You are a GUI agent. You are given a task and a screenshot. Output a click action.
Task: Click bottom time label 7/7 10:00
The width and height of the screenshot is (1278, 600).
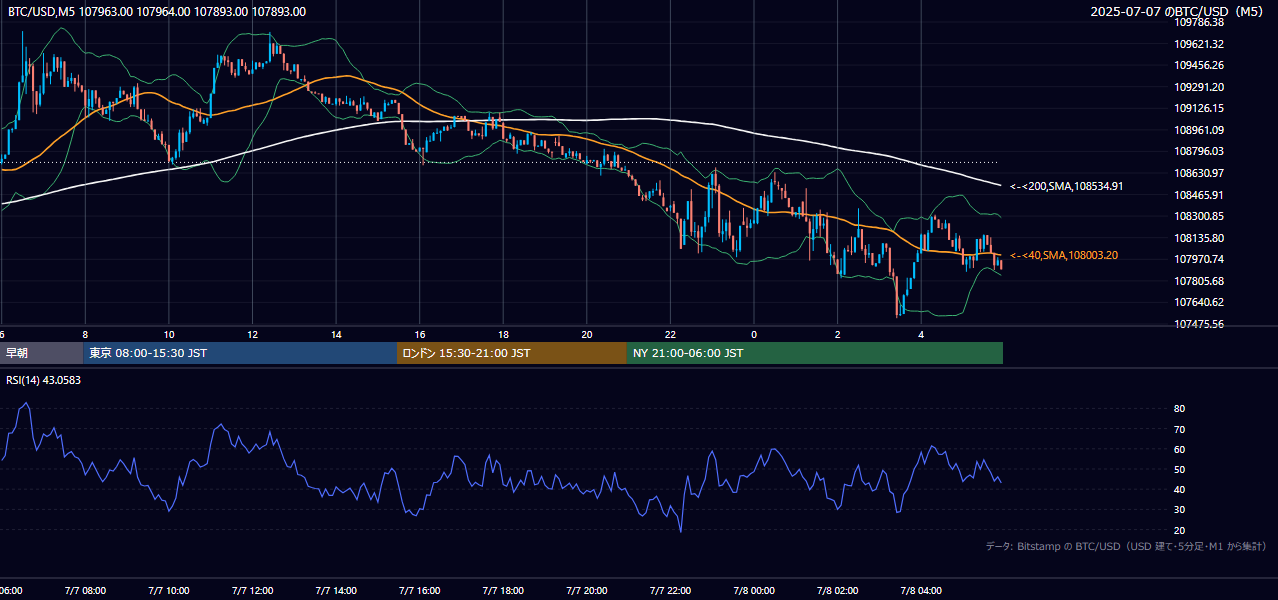pyautogui.click(x=169, y=591)
